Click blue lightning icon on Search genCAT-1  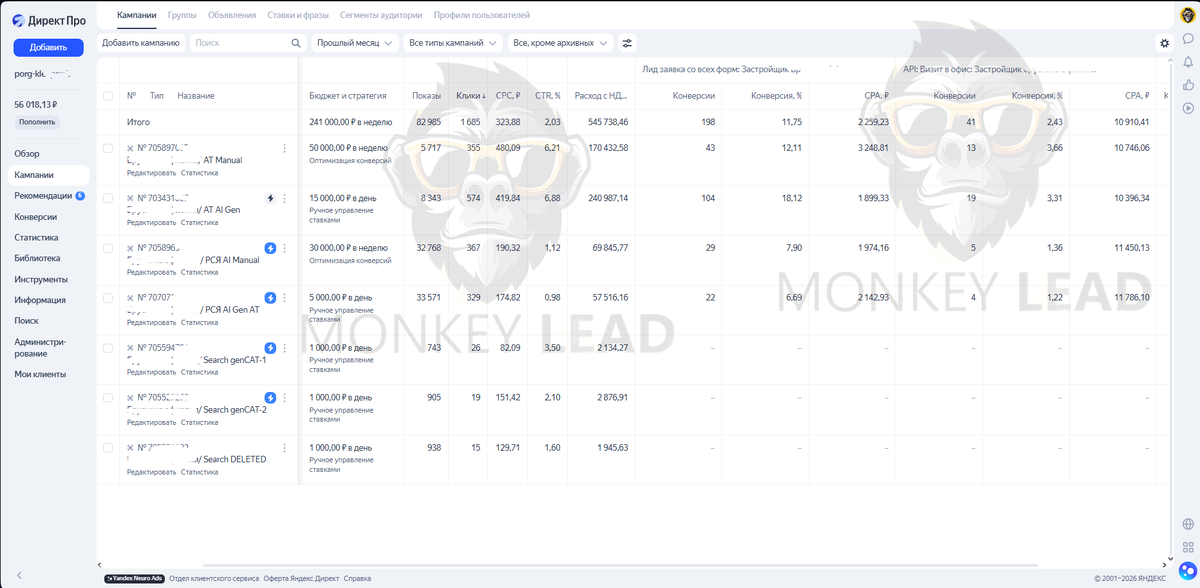tap(270, 348)
